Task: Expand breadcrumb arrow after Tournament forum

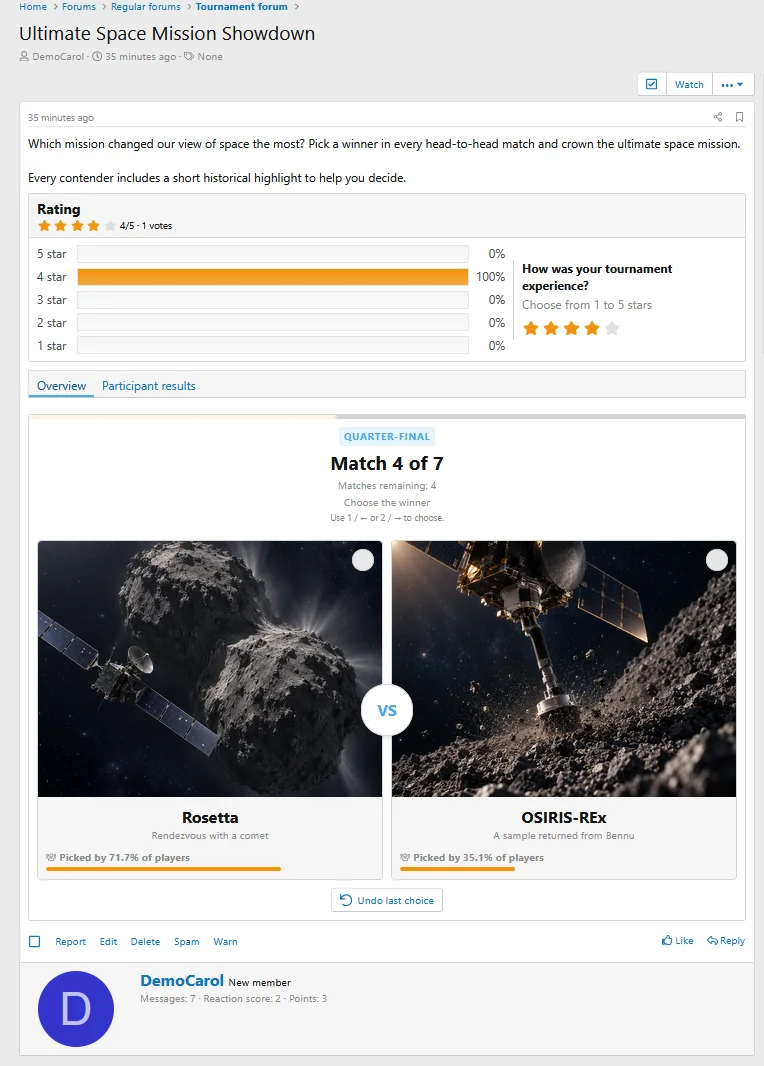Action: [297, 7]
